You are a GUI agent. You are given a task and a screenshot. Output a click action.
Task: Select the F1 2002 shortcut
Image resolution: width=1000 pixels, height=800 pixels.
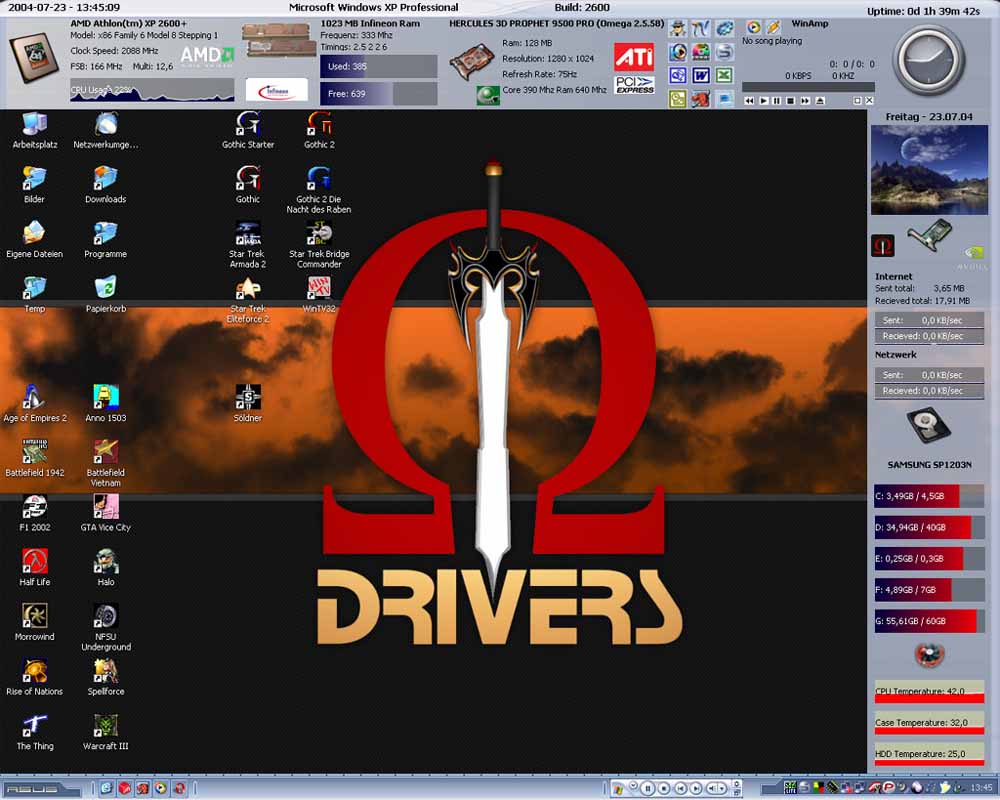pos(34,514)
